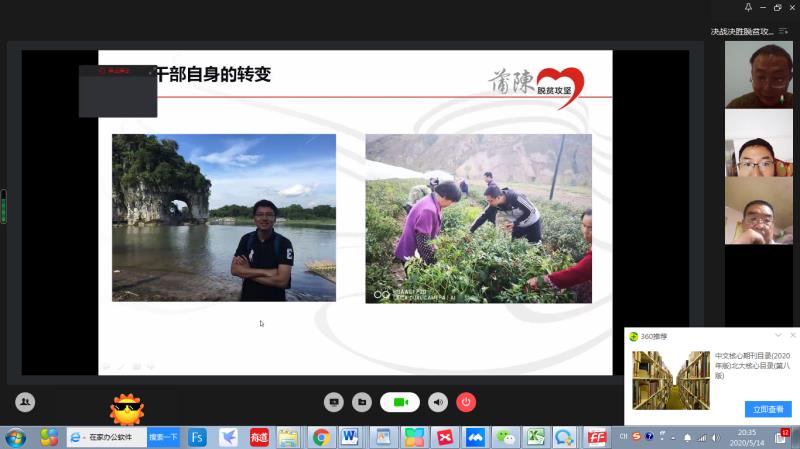
Task: Click the 立即查看 button
Action: (x=768, y=409)
